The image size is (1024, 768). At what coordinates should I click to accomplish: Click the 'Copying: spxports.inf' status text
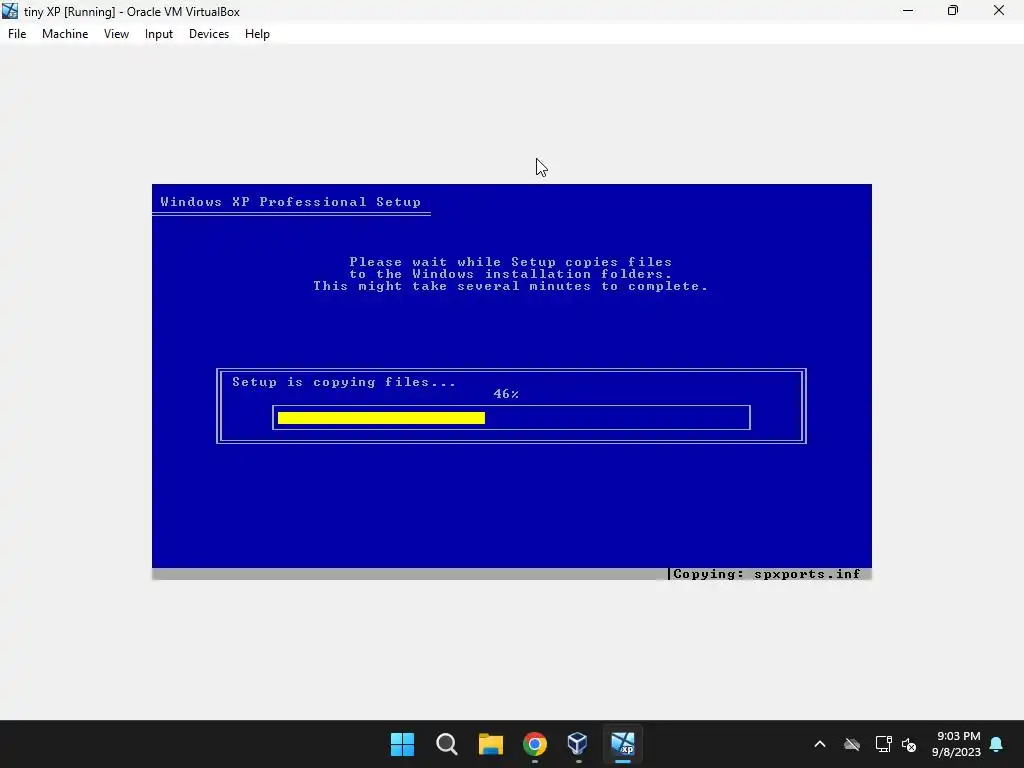(x=767, y=574)
